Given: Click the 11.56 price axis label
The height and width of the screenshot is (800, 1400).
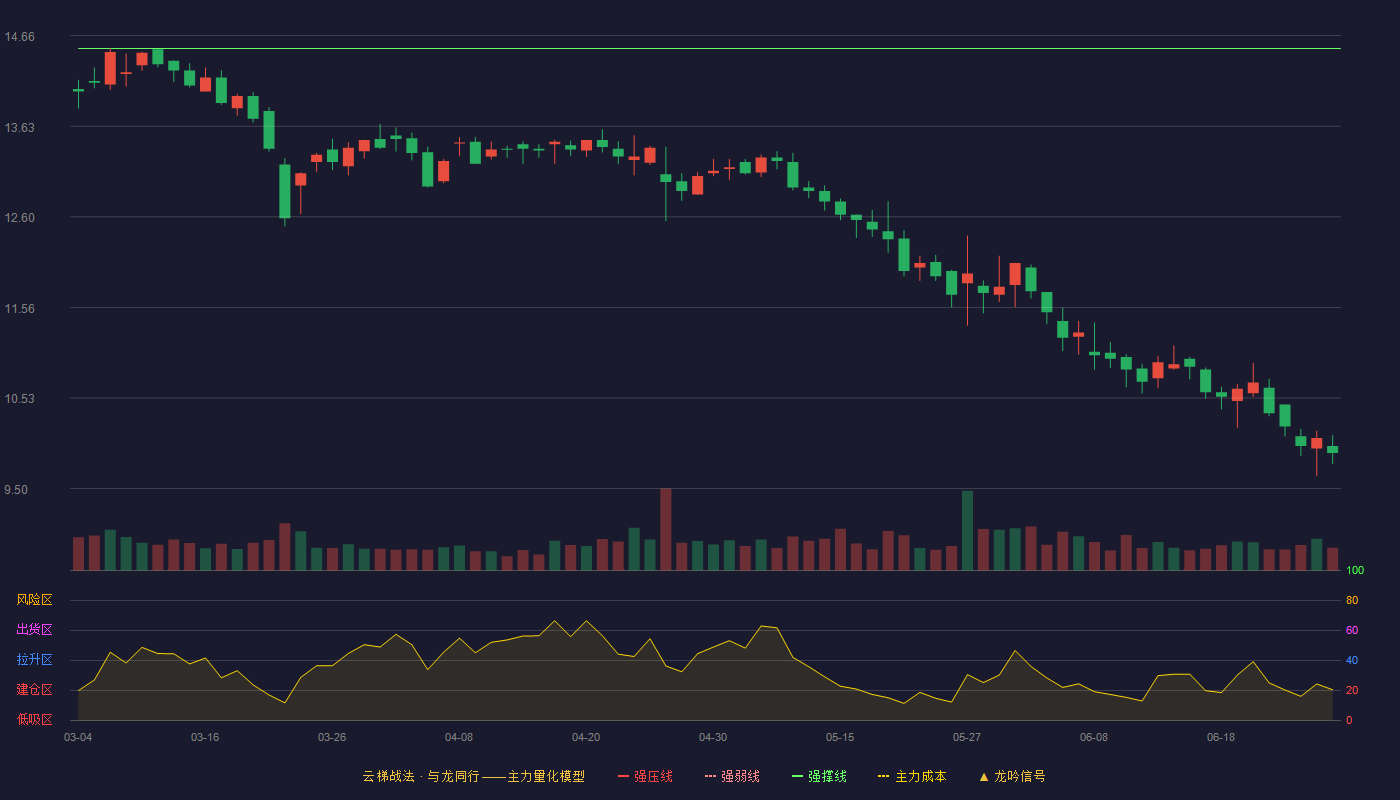Looking at the screenshot, I should coord(20,308).
